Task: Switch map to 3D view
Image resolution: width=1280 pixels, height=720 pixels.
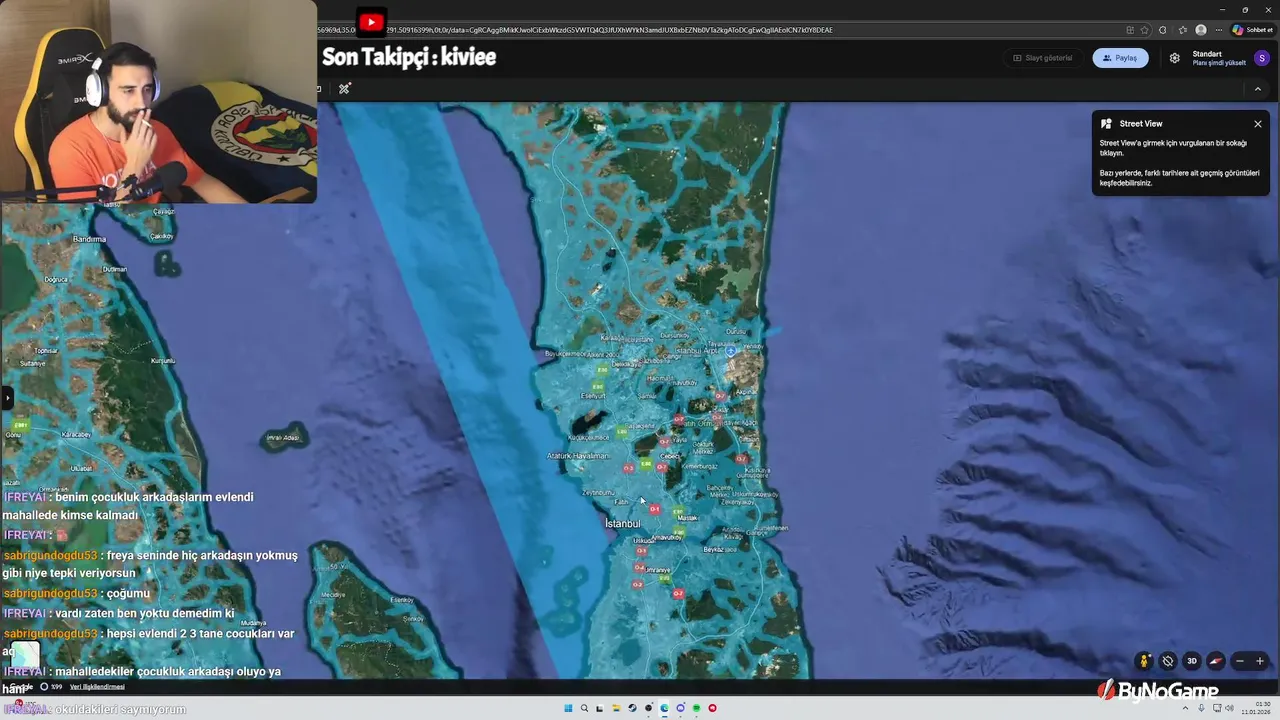Action: pos(1192,661)
